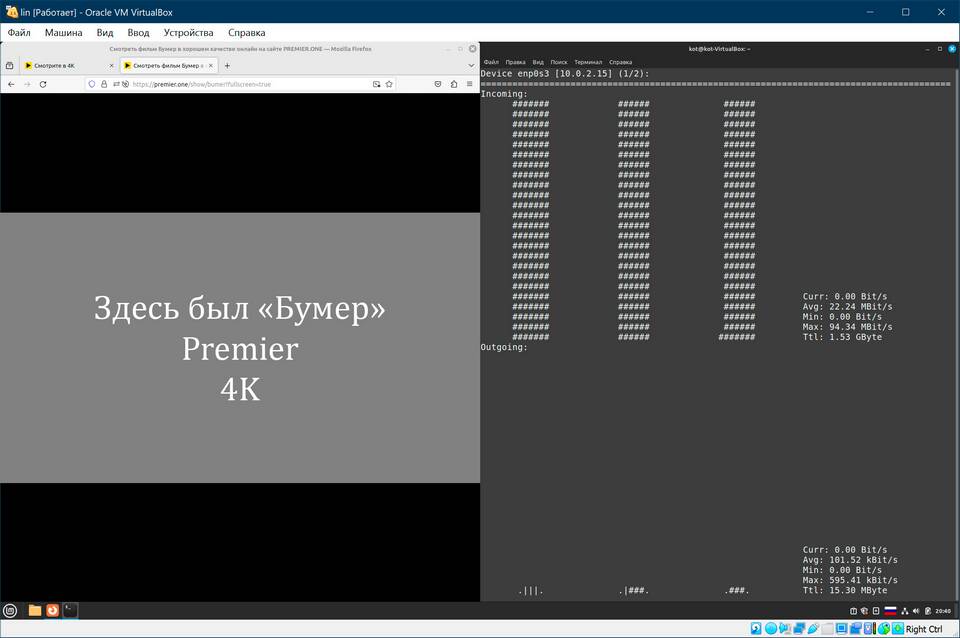The image size is (960, 638).
Task: Click the terminal icon in guest panel
Action: (x=70, y=610)
